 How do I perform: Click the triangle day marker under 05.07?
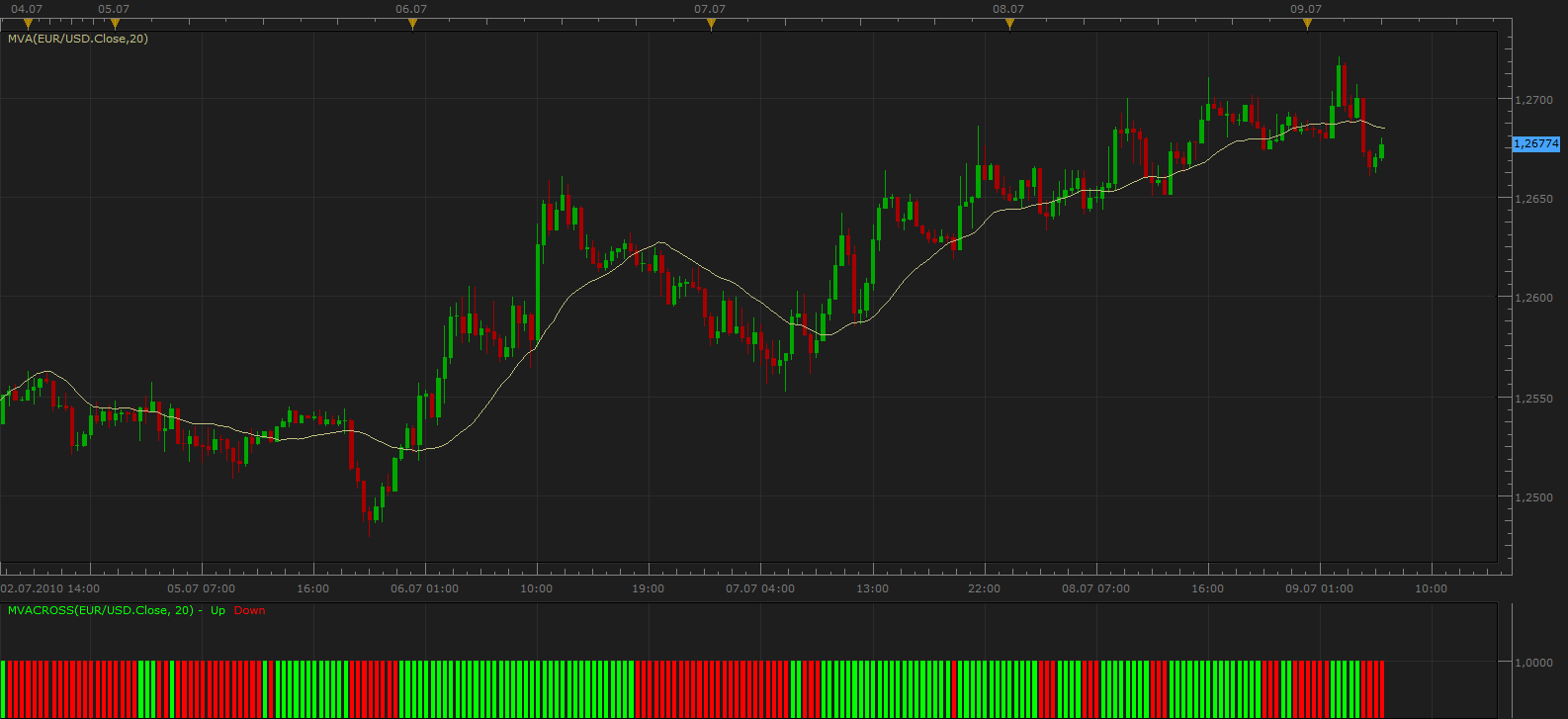[116, 24]
